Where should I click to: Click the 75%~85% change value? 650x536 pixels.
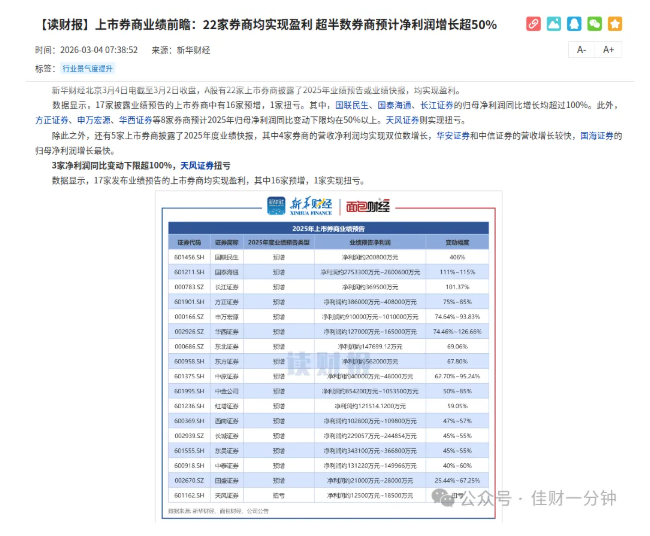point(457,302)
